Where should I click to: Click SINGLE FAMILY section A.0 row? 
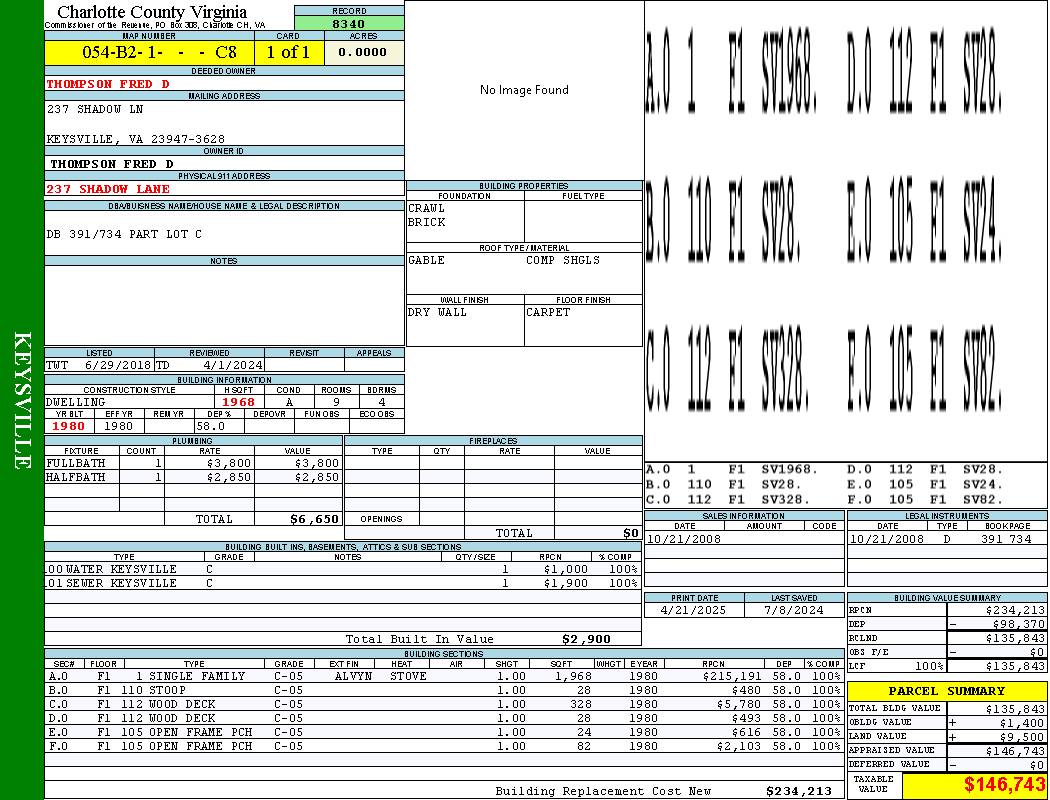(444, 676)
